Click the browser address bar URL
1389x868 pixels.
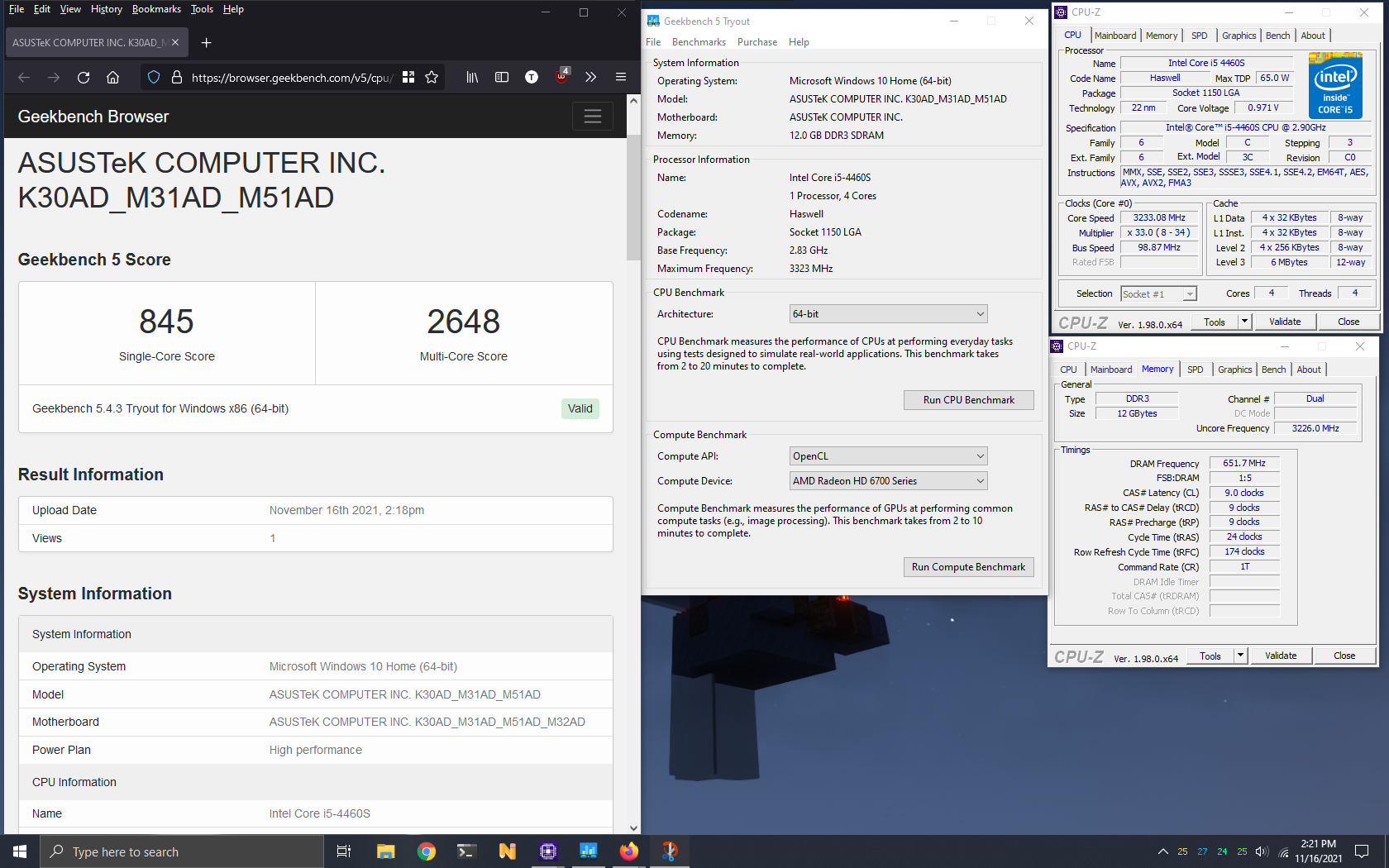point(290,78)
